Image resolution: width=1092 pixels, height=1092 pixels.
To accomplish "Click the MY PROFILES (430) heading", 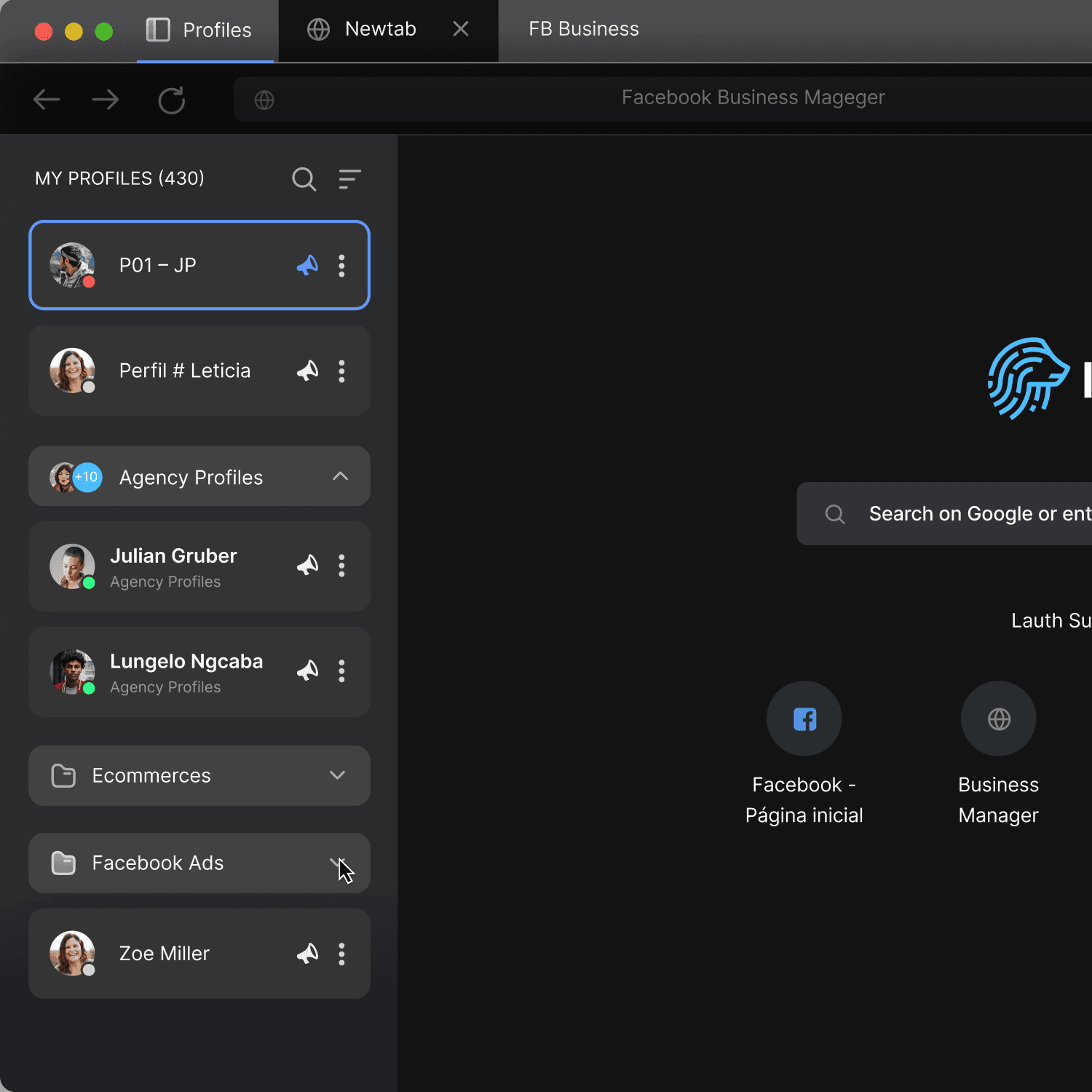I will tap(120, 178).
